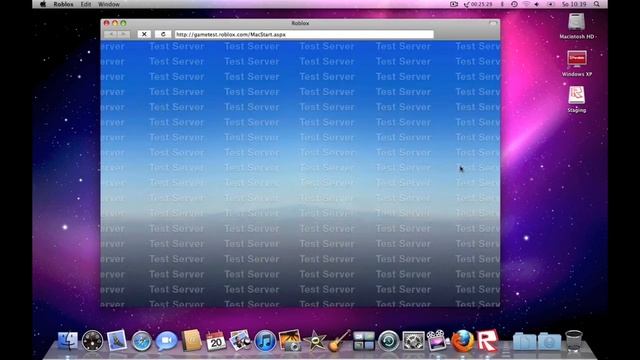
Task: Click the back arrow in Roblox browser
Action: [x=111, y=34]
